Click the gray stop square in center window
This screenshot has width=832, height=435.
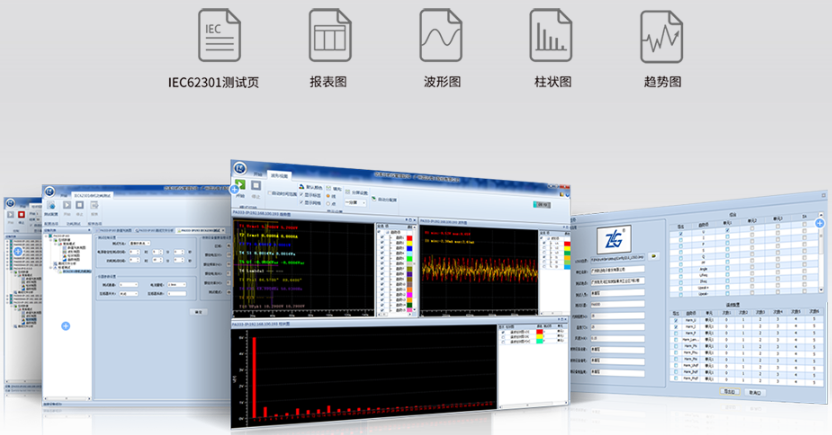click(x=256, y=186)
